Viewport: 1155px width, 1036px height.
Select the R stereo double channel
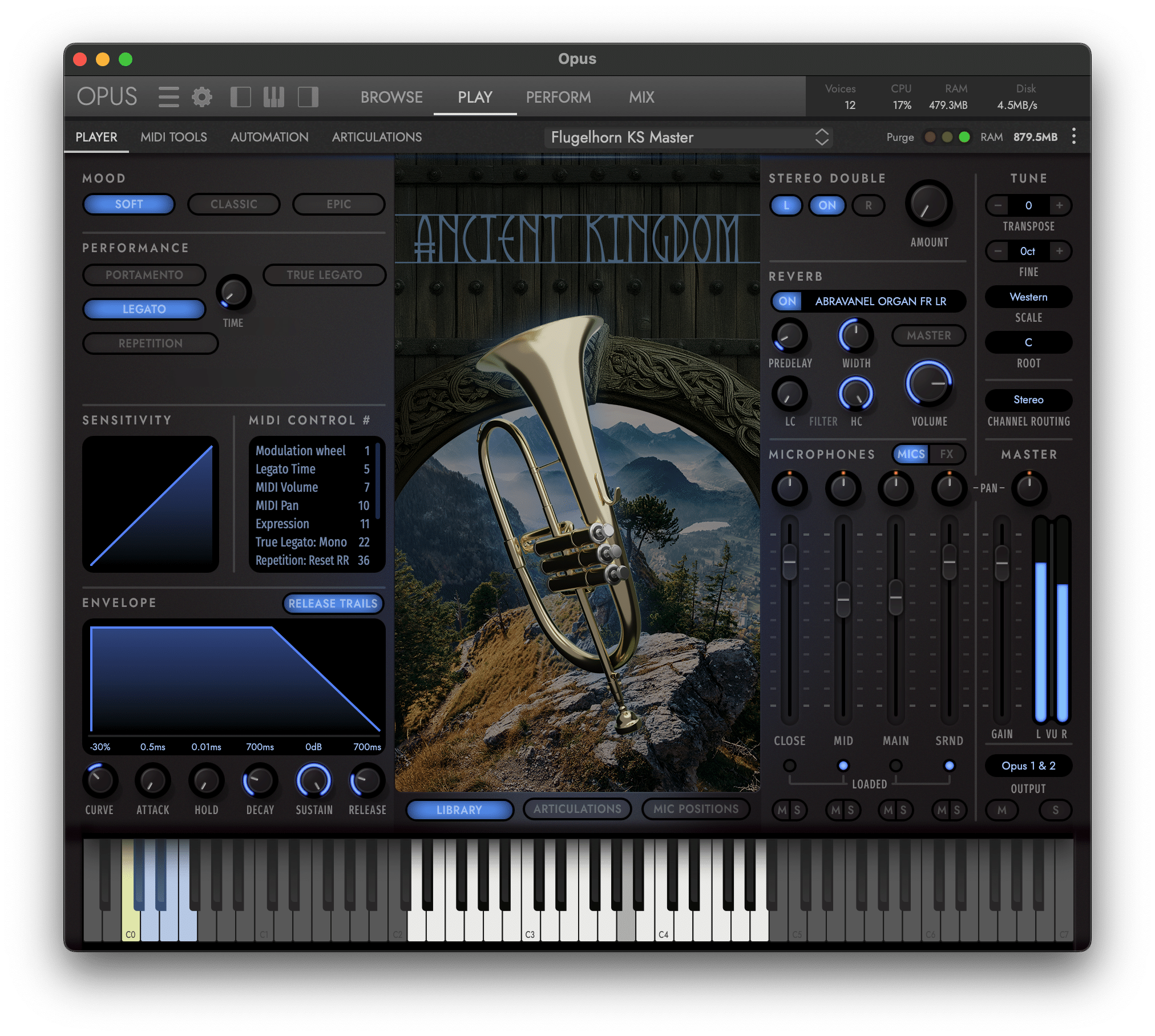coord(868,205)
